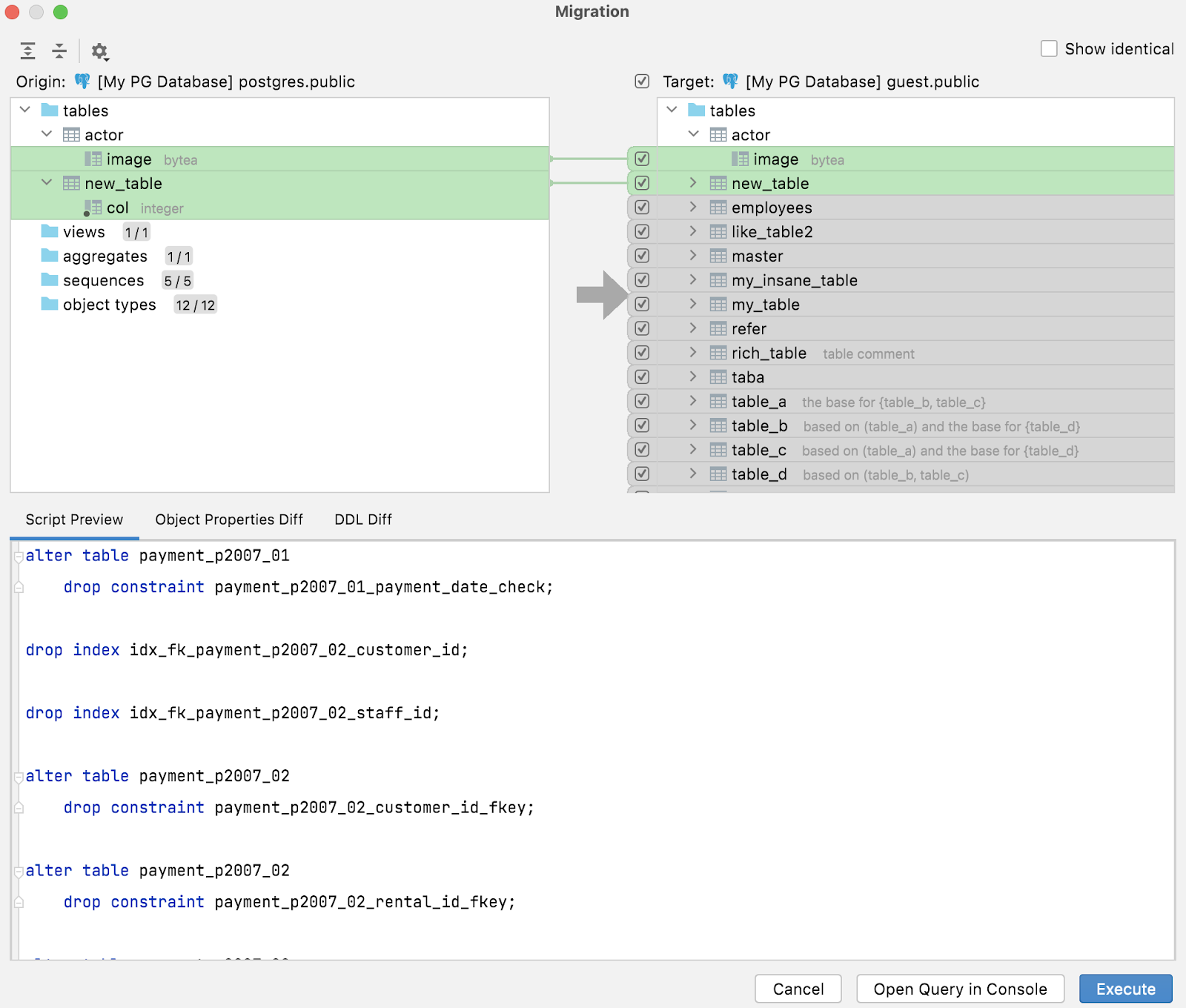Uncheck the like_table2 row checkbox
Screen dimensions: 1186x1008
[642, 232]
